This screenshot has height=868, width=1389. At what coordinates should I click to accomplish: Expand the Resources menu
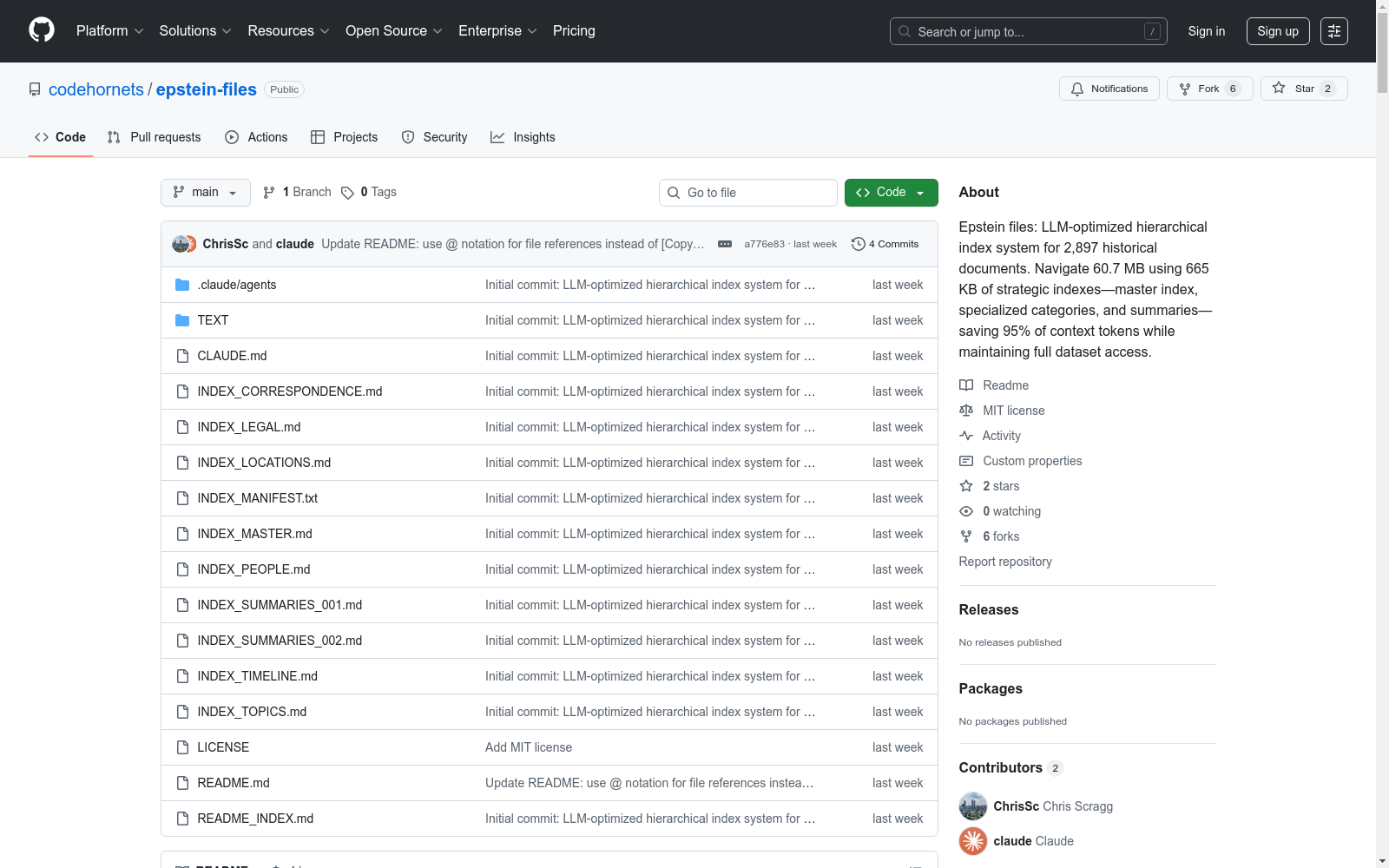pyautogui.click(x=288, y=31)
